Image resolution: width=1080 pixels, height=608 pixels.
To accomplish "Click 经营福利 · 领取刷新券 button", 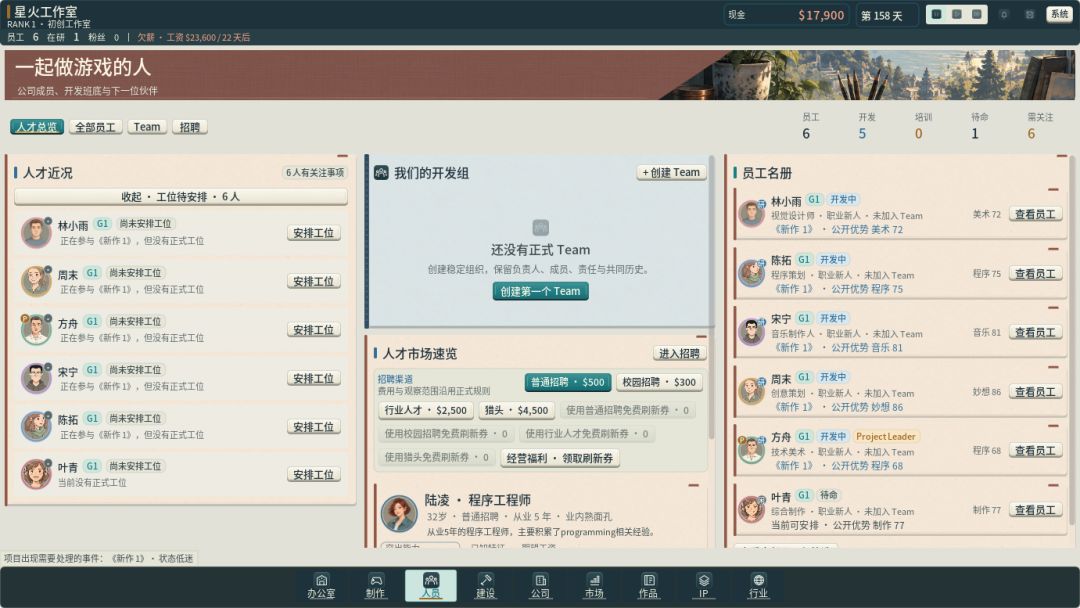I will pyautogui.click(x=560, y=459).
